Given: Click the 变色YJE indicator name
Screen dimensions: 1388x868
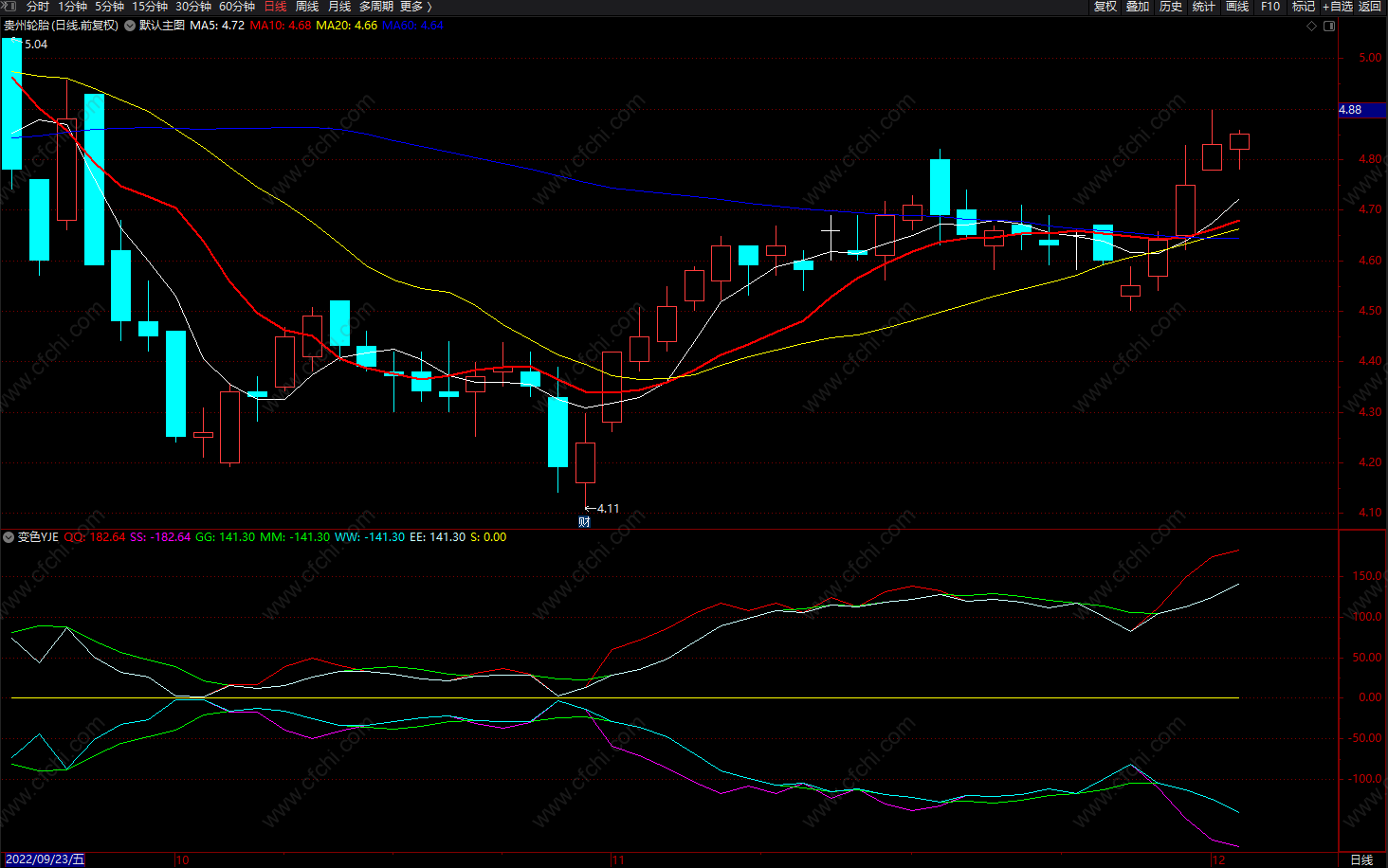Looking at the screenshot, I should (38, 537).
